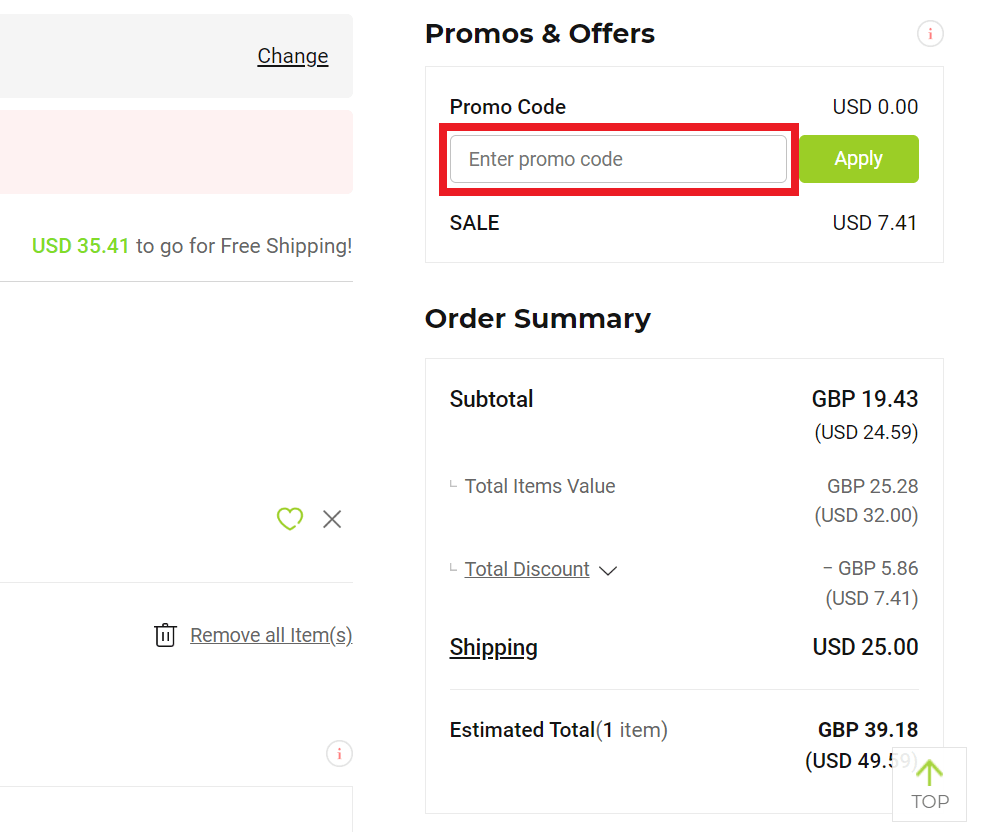Open the Total Discount link
This screenshot has height=832, width=993.
(x=527, y=569)
